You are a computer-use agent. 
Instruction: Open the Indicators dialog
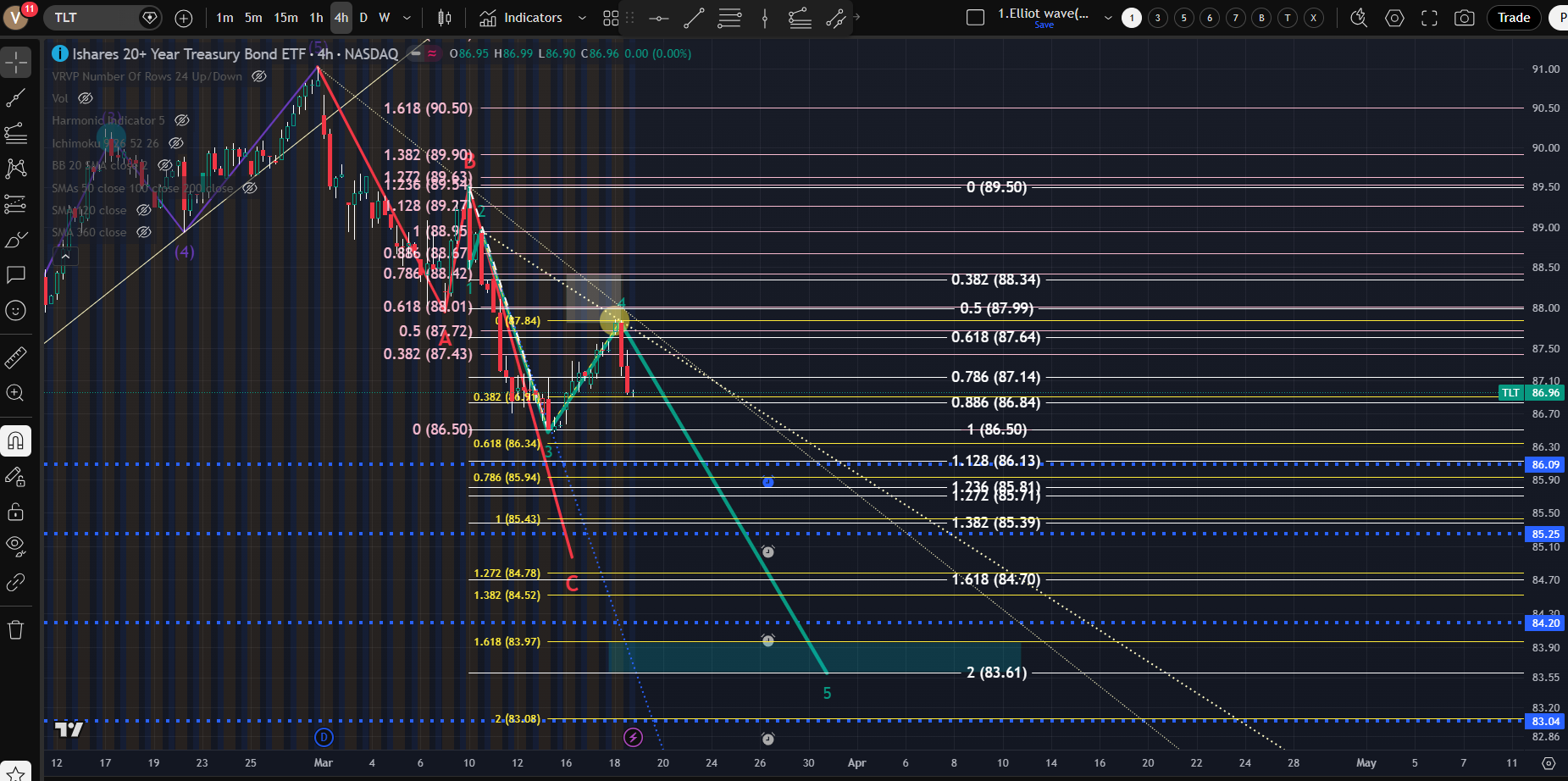tap(521, 18)
